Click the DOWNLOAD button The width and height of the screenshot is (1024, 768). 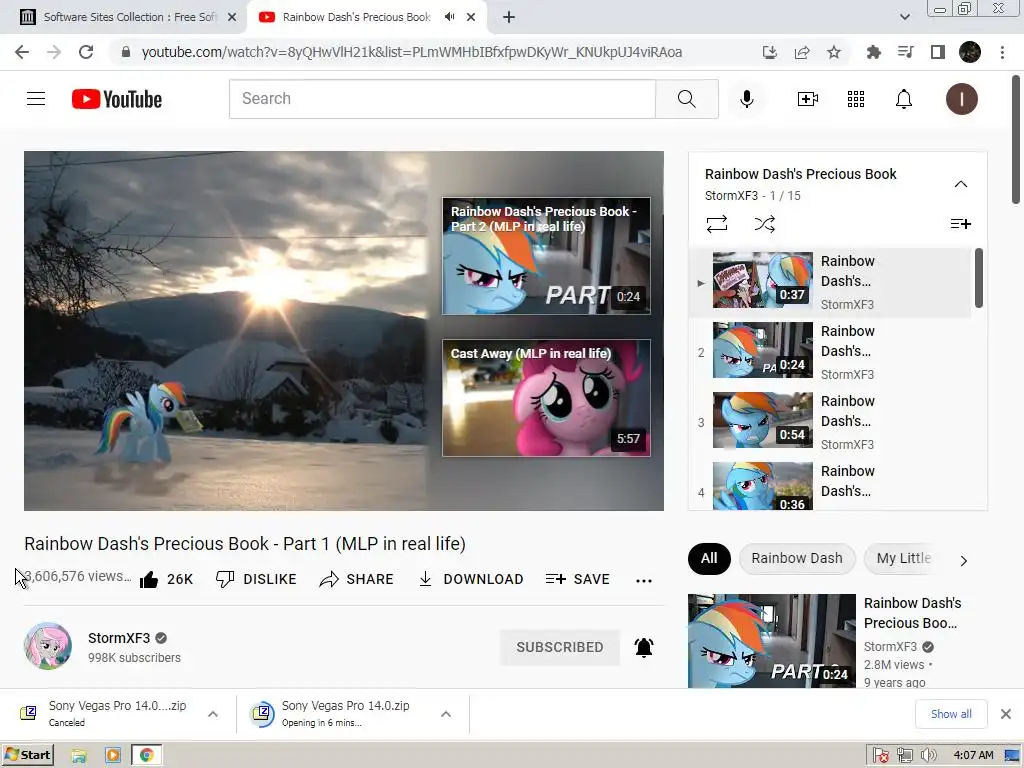tap(471, 579)
